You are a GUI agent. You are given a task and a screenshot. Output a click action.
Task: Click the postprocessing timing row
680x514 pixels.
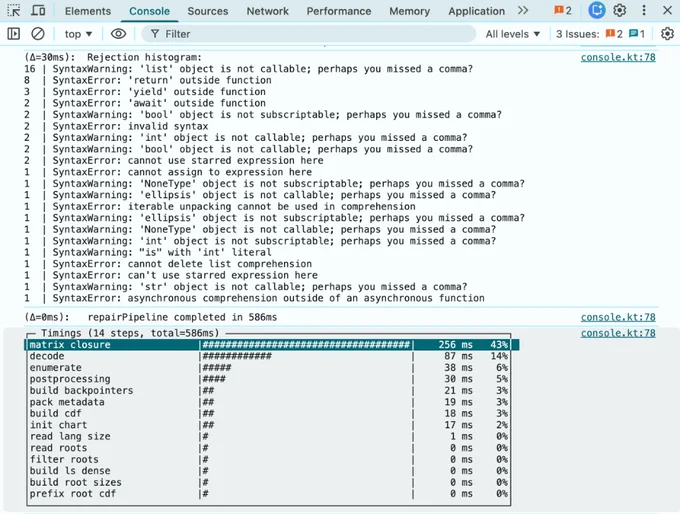268,379
